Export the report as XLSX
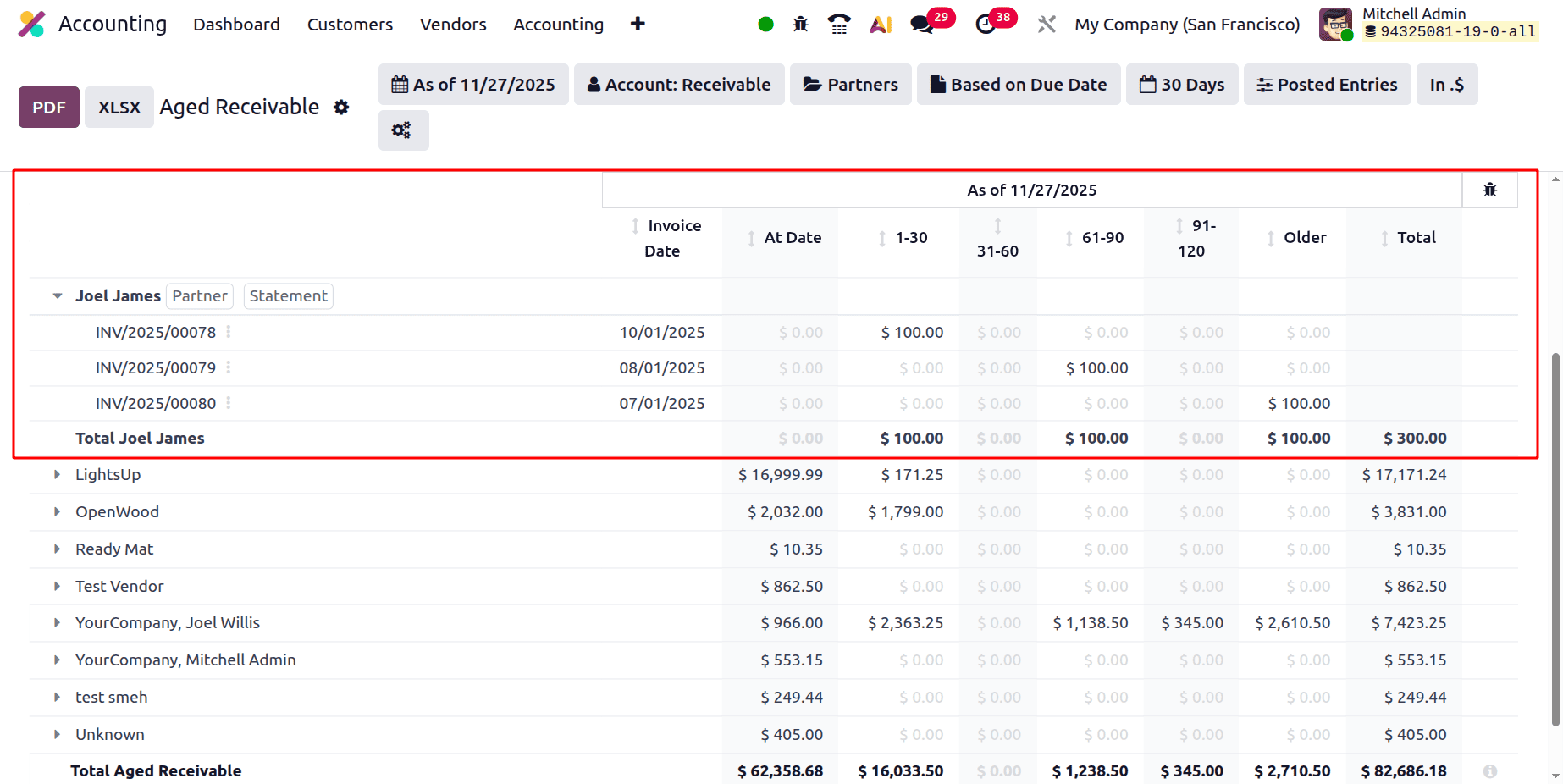The image size is (1563, 784). point(119,108)
